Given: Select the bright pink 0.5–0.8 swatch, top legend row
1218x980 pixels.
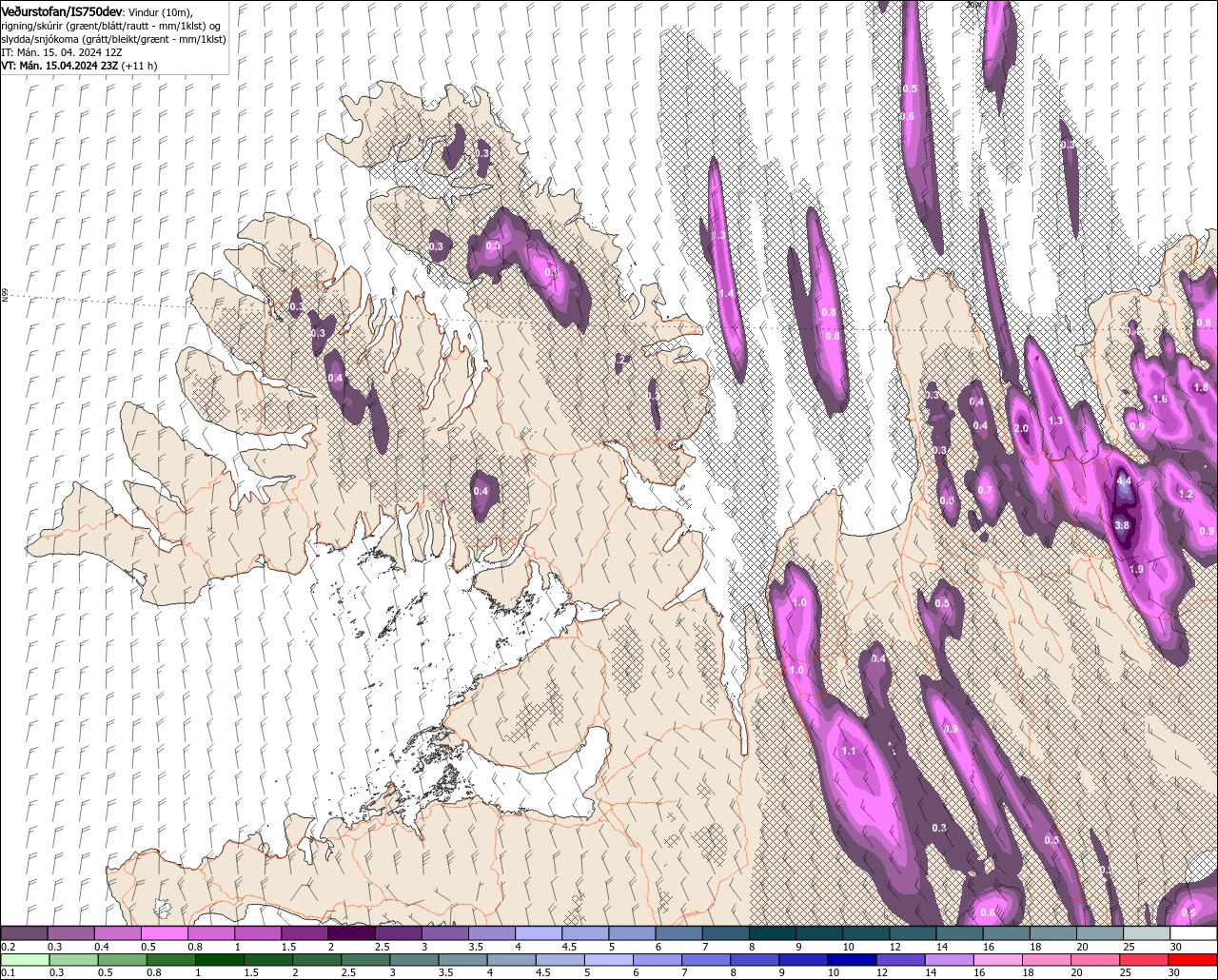Looking at the screenshot, I should (165, 933).
